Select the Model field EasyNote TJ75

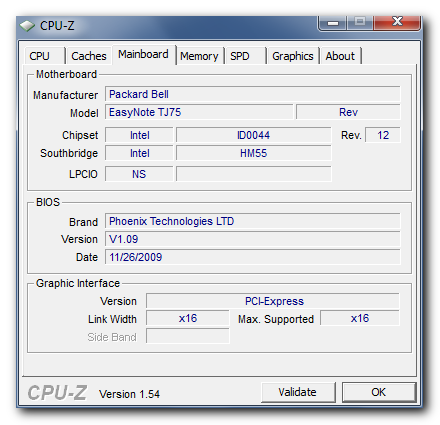(199, 112)
